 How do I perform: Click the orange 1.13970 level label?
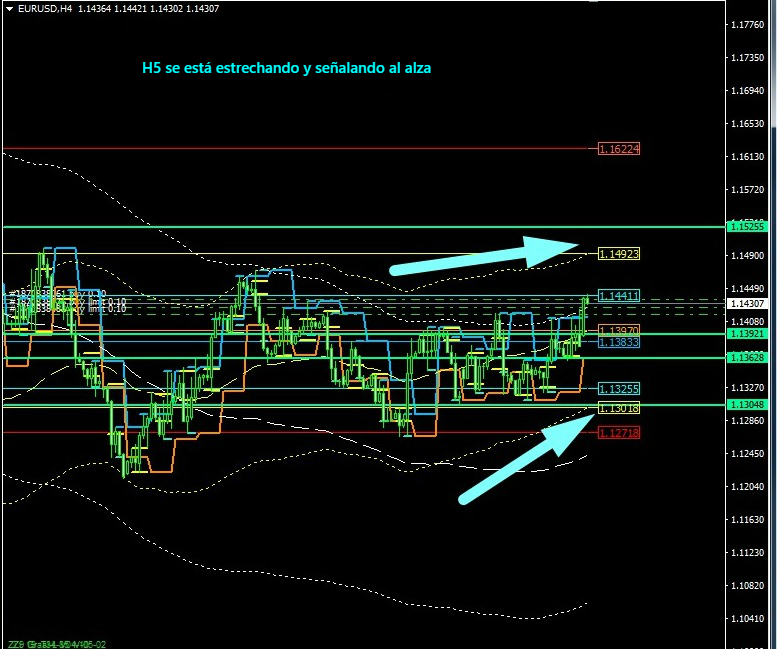point(619,330)
